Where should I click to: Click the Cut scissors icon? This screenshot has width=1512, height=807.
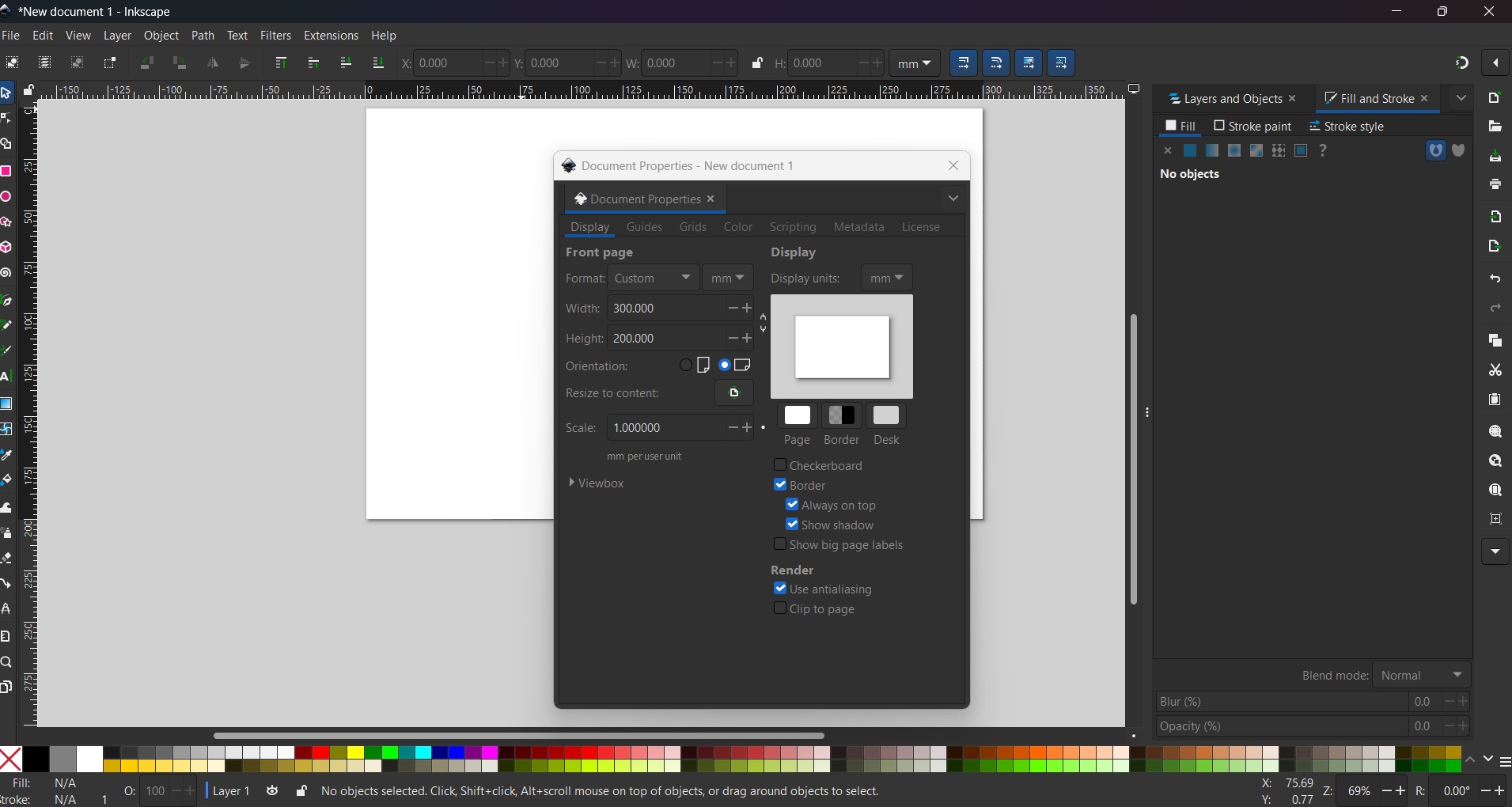click(x=1495, y=370)
